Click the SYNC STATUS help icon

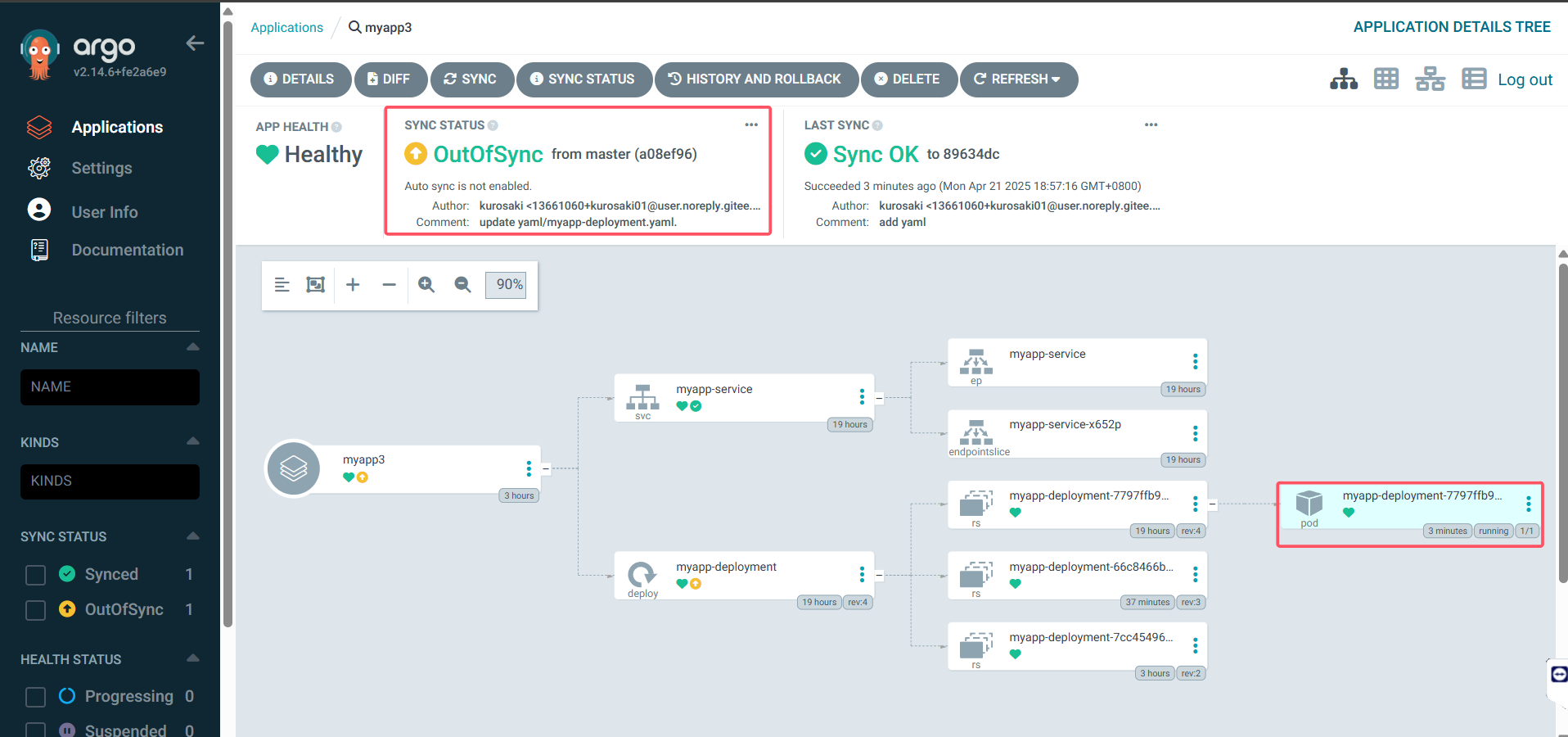point(493,125)
